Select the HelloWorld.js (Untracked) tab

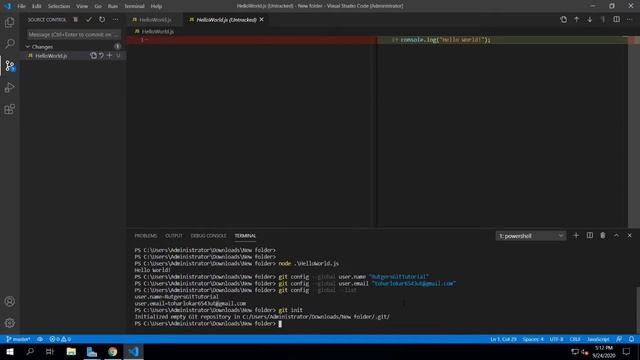tap(226, 20)
